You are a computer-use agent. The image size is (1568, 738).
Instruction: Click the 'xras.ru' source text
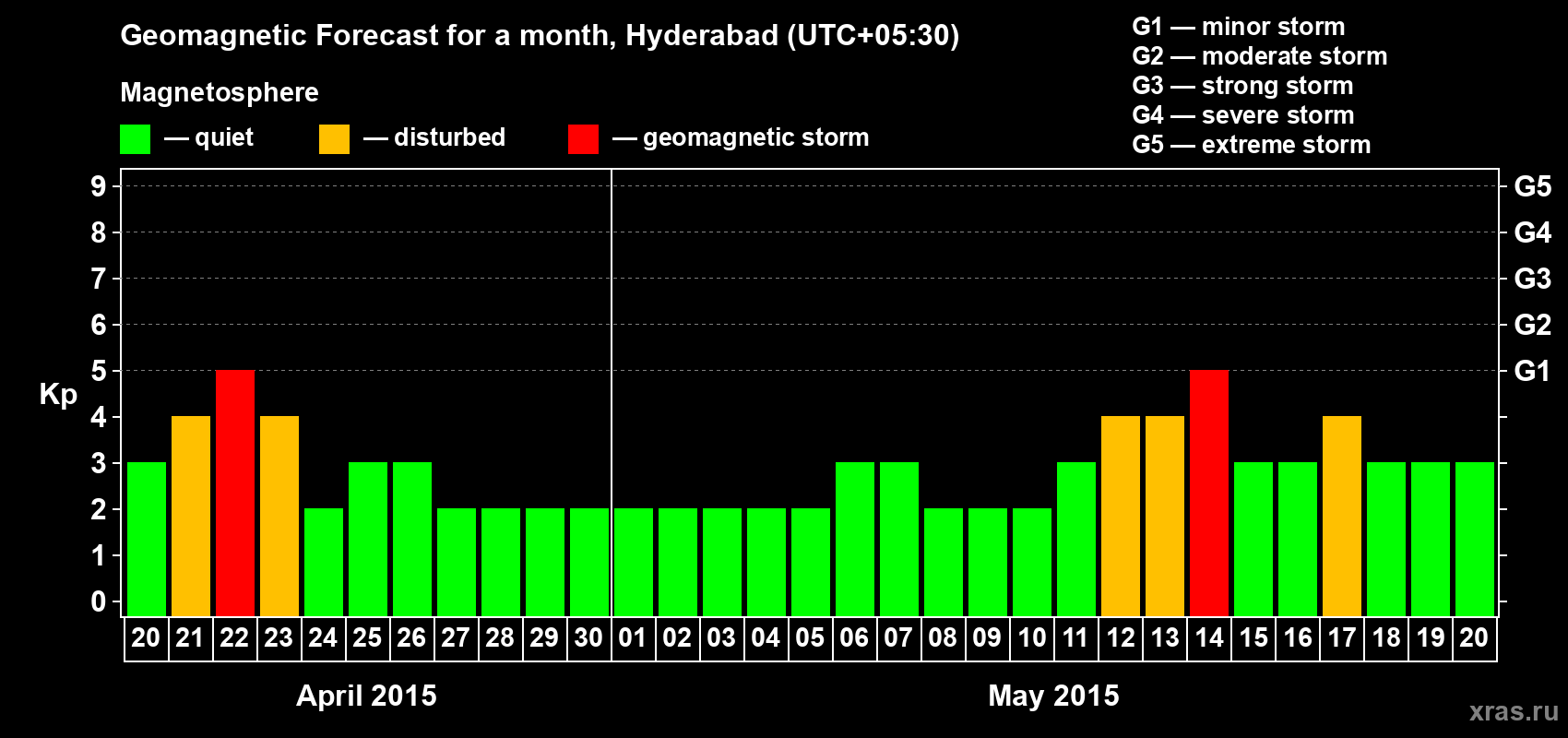coord(1514,711)
